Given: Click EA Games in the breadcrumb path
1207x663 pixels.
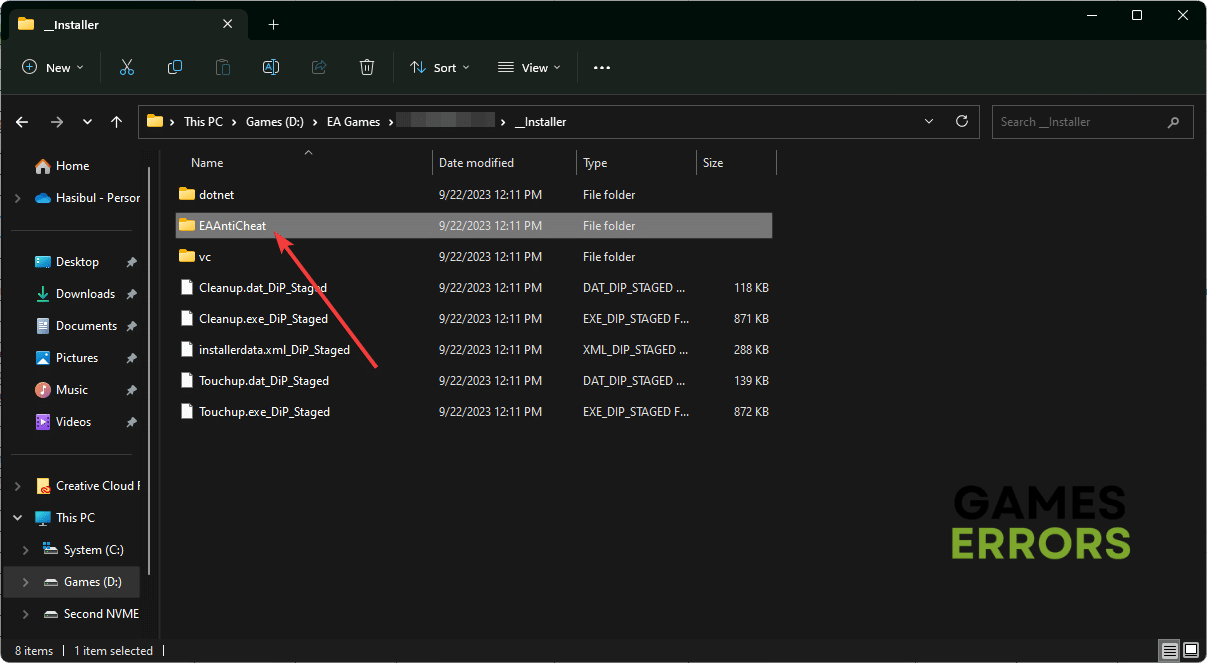Looking at the screenshot, I should pos(353,122).
